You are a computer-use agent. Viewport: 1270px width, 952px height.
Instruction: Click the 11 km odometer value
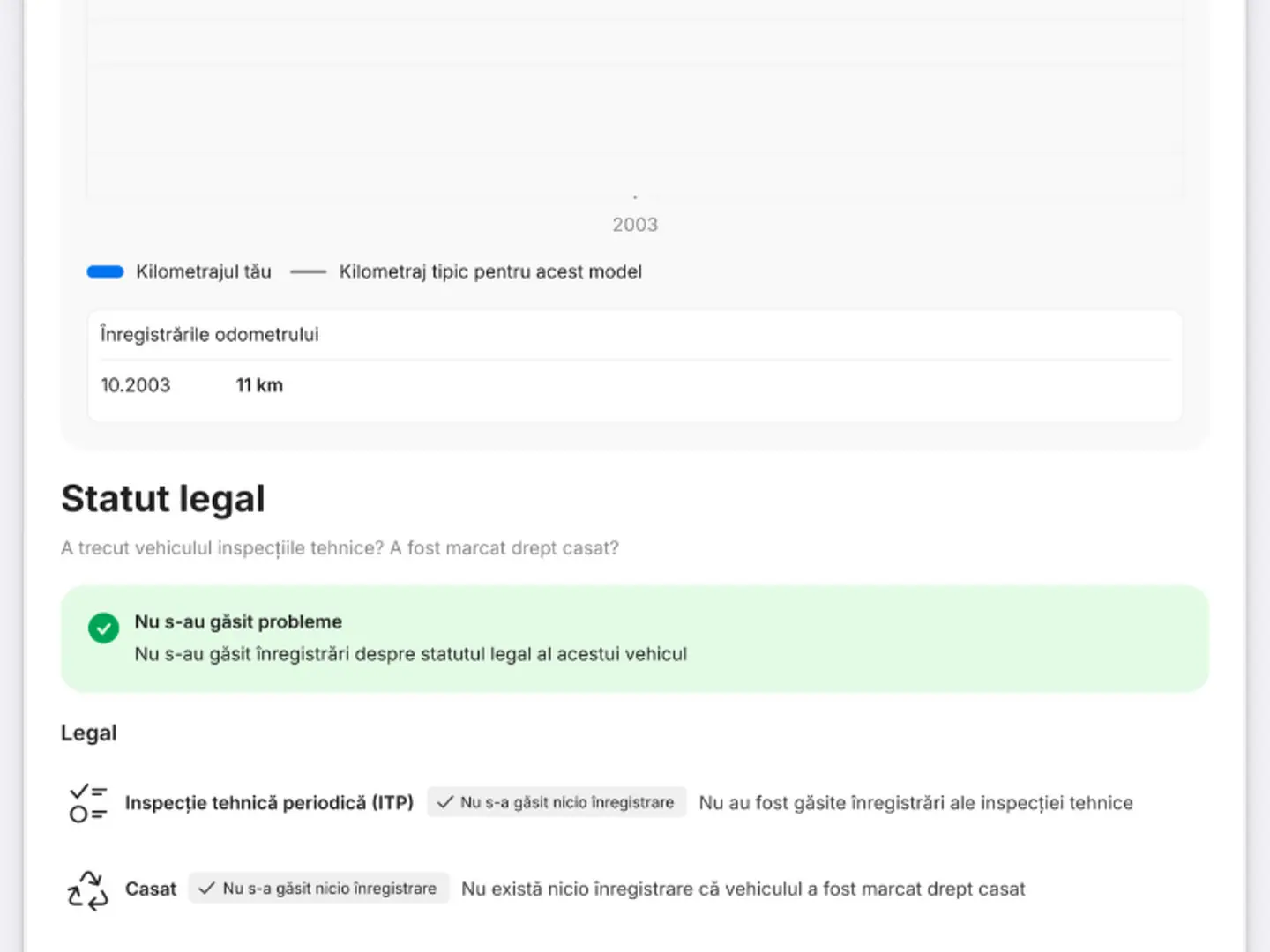[259, 385]
